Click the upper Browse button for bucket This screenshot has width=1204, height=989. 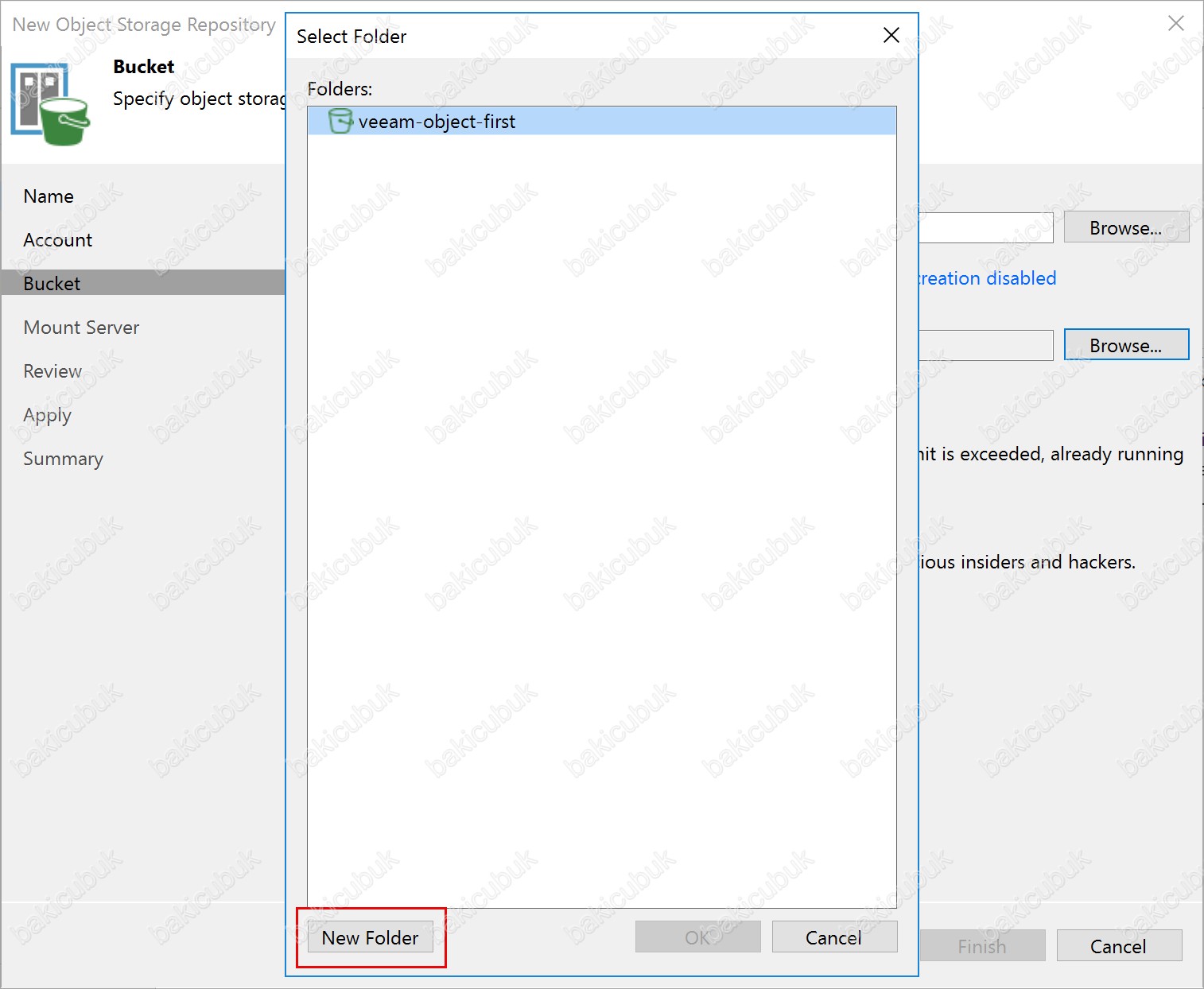point(1126,228)
